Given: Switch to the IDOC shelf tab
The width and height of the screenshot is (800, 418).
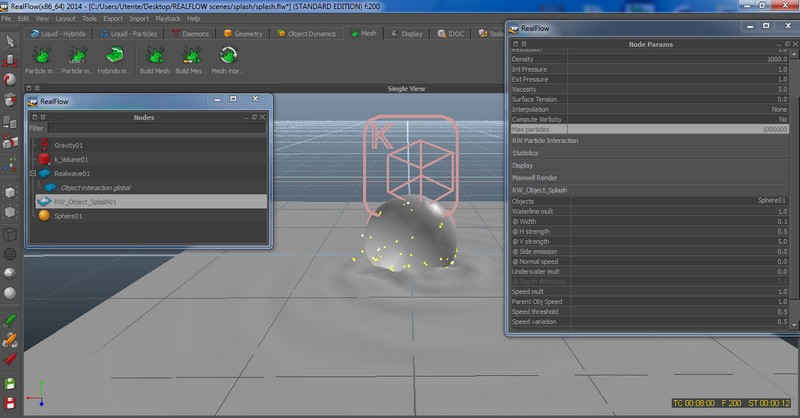Looking at the screenshot, I should click(451, 34).
